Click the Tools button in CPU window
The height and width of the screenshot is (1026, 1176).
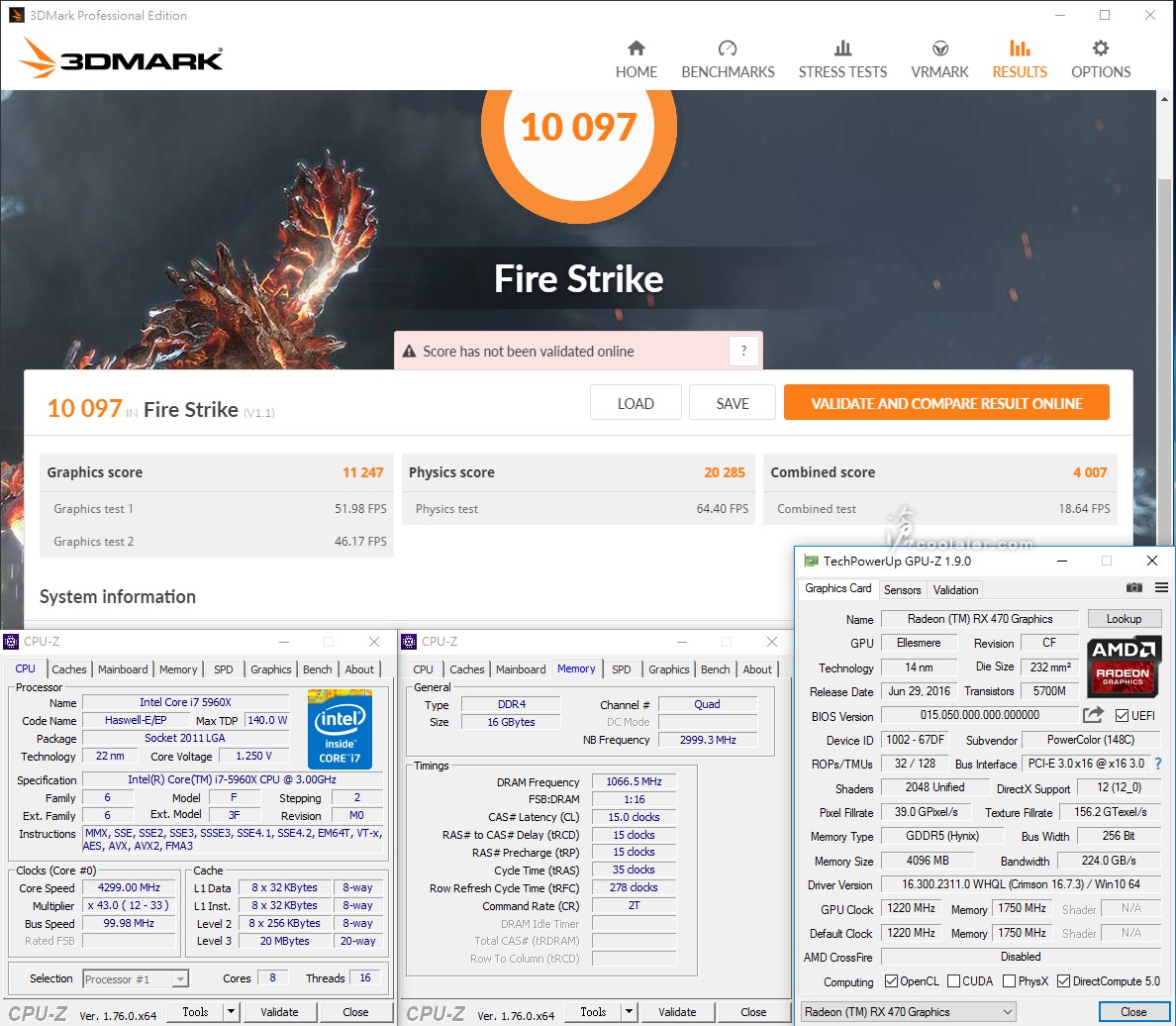point(195,1012)
